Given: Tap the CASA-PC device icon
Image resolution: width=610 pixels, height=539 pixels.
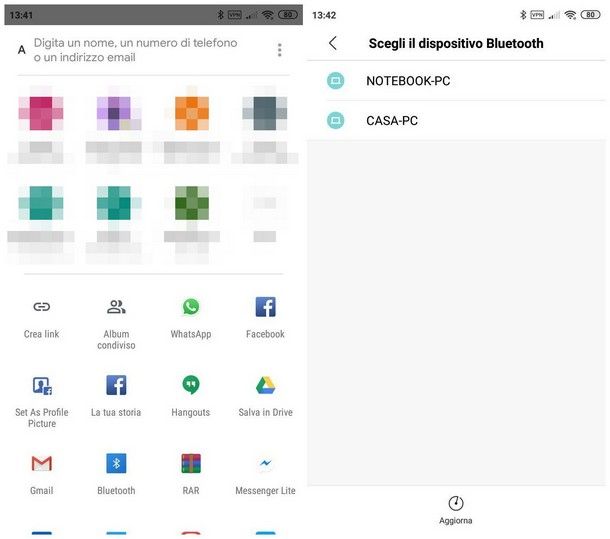Looking at the screenshot, I should point(335,120).
